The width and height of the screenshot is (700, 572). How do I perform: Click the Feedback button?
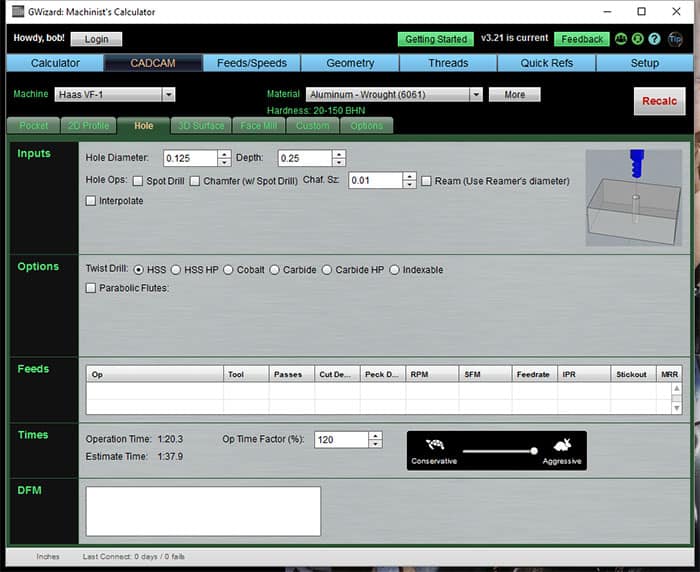point(582,39)
